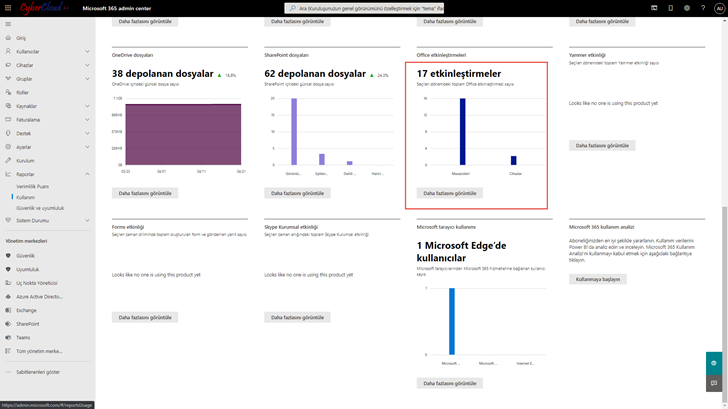
Task: View more for Yammer etkinliği
Action: 602,145
